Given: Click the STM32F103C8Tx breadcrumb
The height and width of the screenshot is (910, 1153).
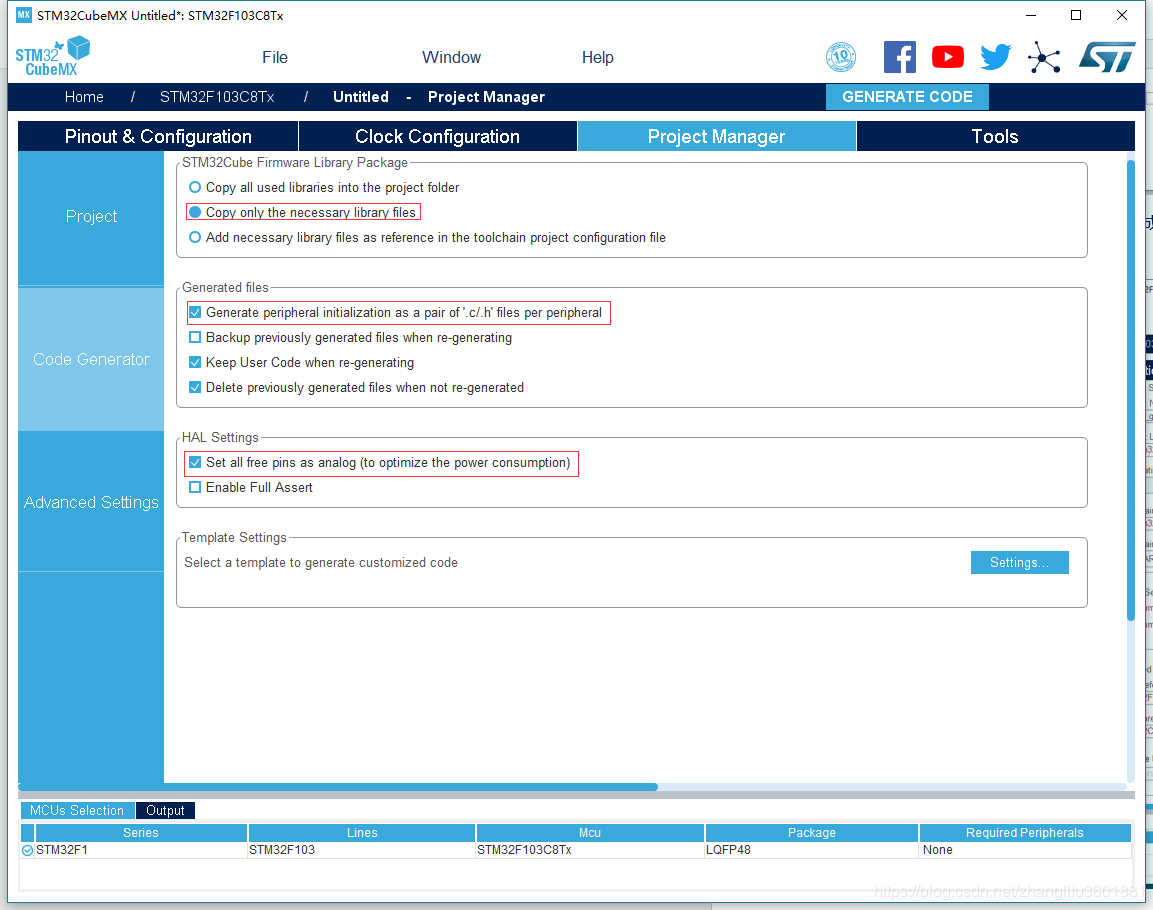Looking at the screenshot, I should pyautogui.click(x=217, y=97).
